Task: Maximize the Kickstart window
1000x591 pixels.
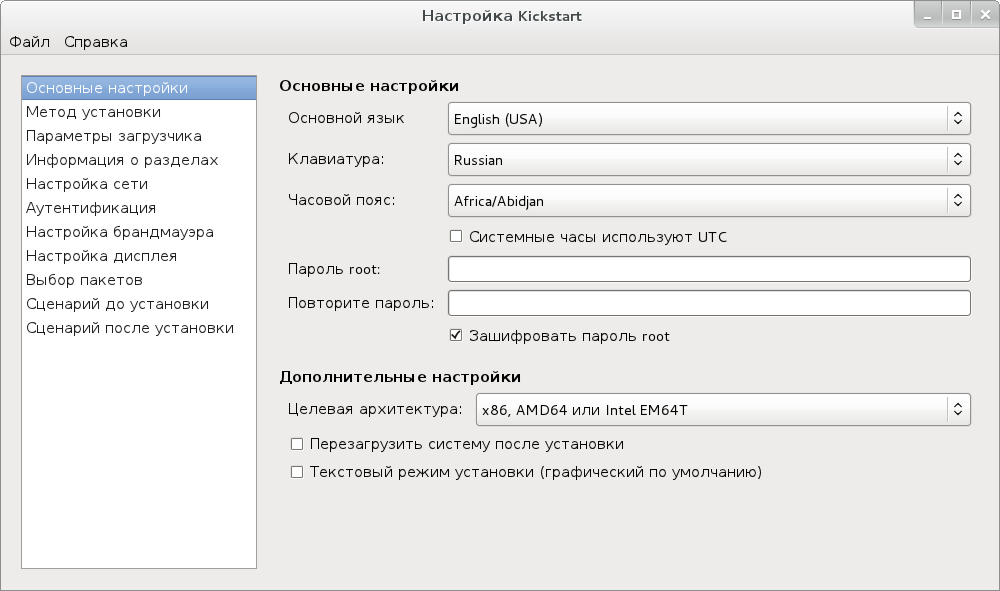Action: [x=956, y=14]
